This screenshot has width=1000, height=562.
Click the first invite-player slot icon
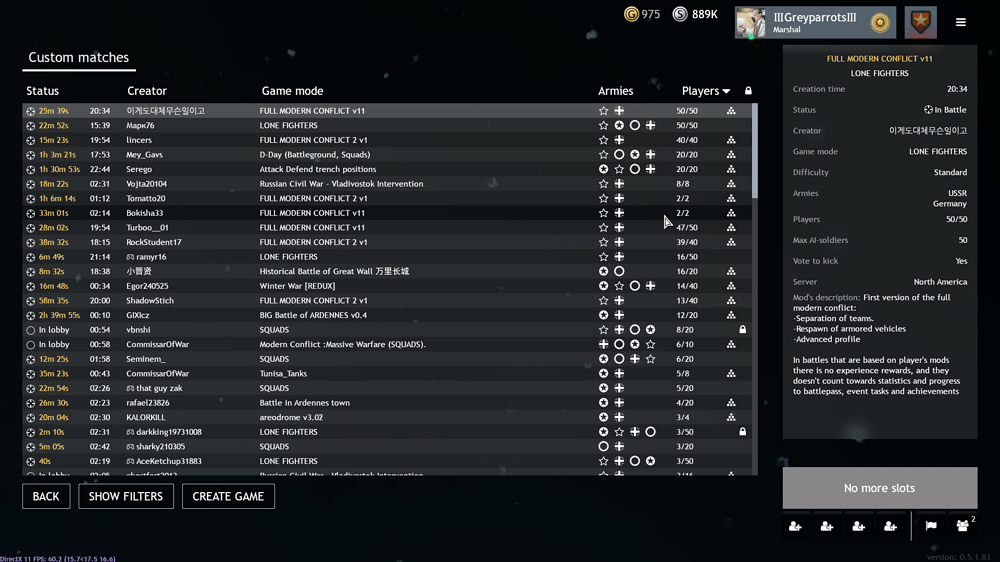coord(795,526)
